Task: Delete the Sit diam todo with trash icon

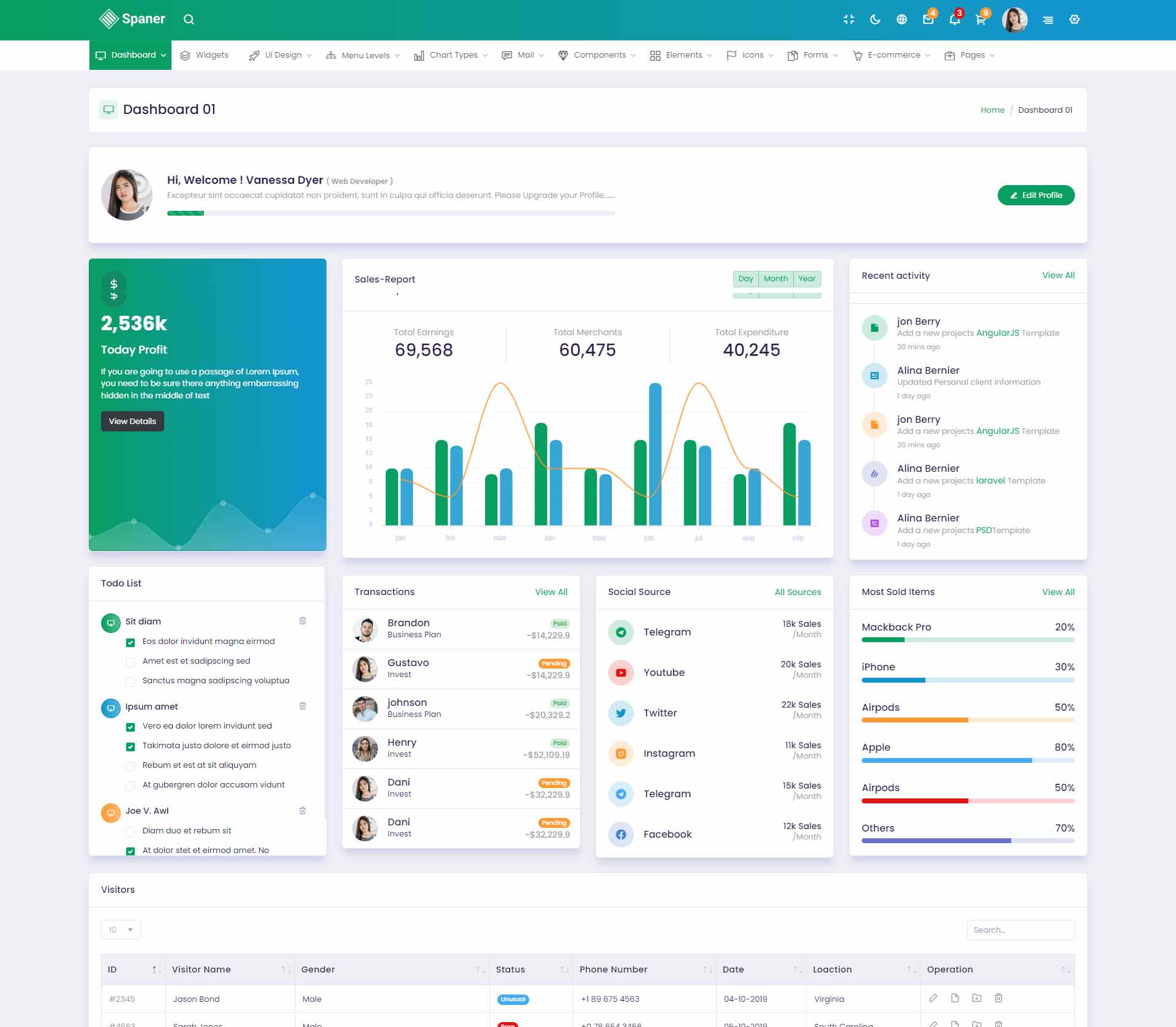Action: (303, 621)
